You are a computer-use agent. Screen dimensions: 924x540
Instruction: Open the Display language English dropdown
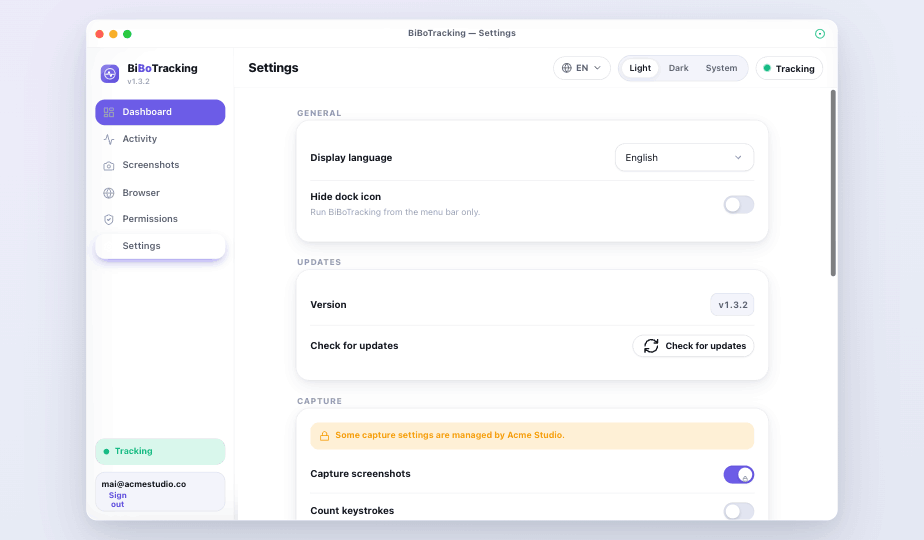click(x=684, y=157)
